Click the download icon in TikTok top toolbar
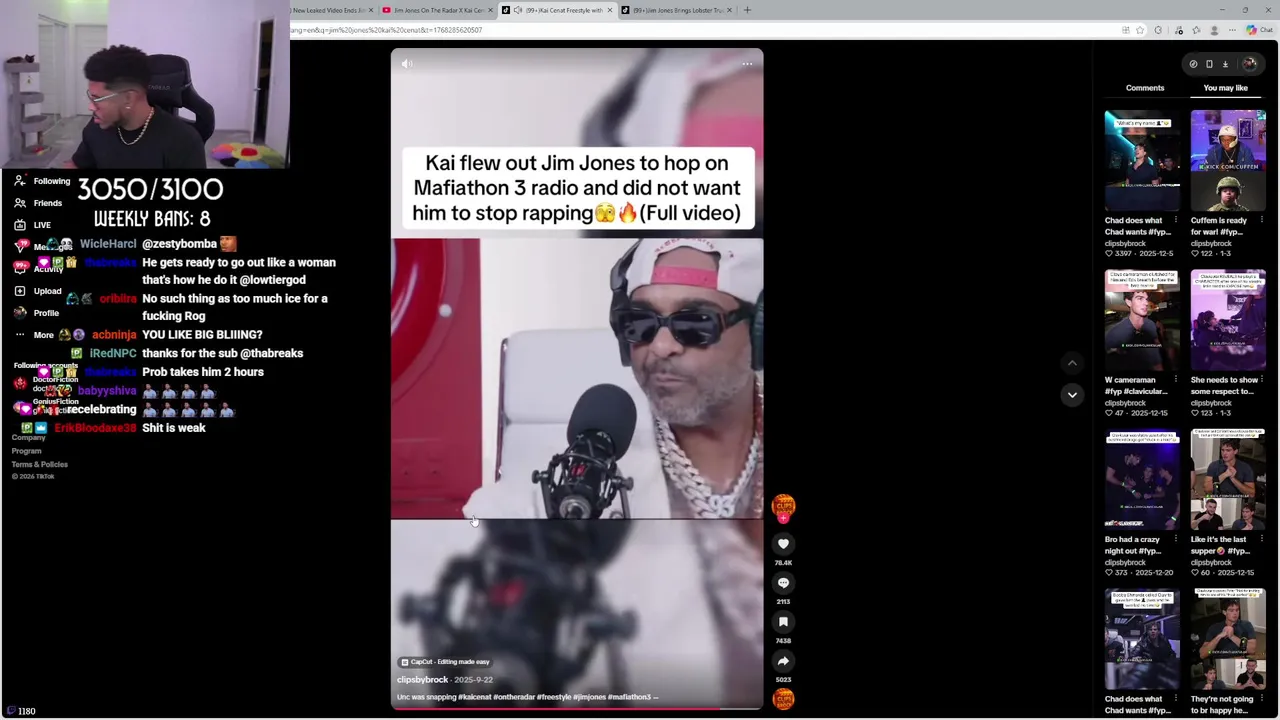Image resolution: width=1280 pixels, height=720 pixels. point(1225,64)
